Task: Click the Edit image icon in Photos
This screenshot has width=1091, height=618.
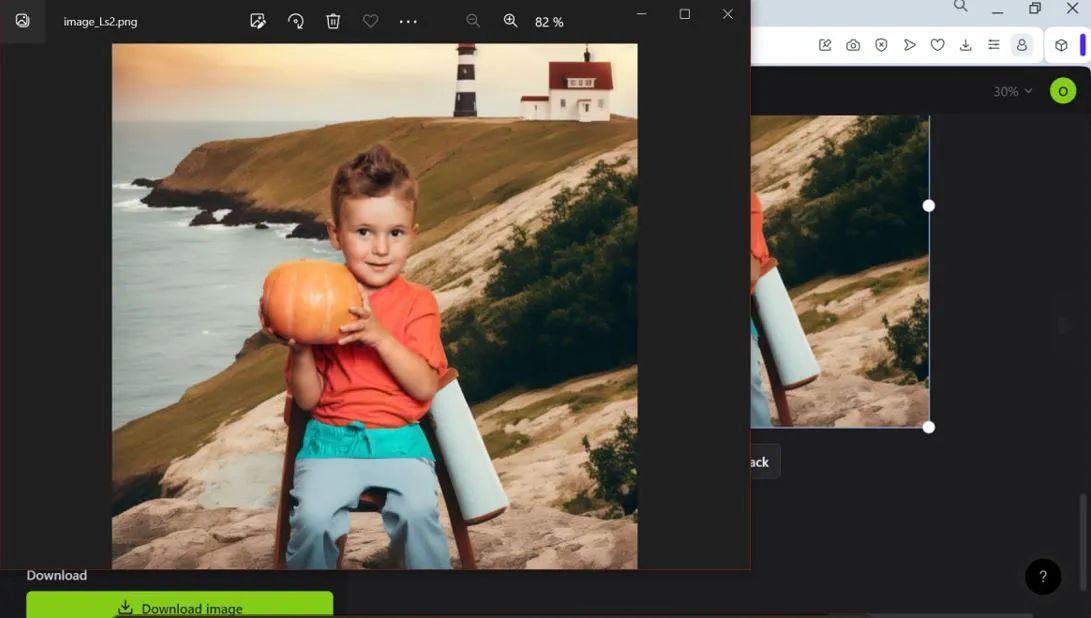Action: click(x=258, y=21)
